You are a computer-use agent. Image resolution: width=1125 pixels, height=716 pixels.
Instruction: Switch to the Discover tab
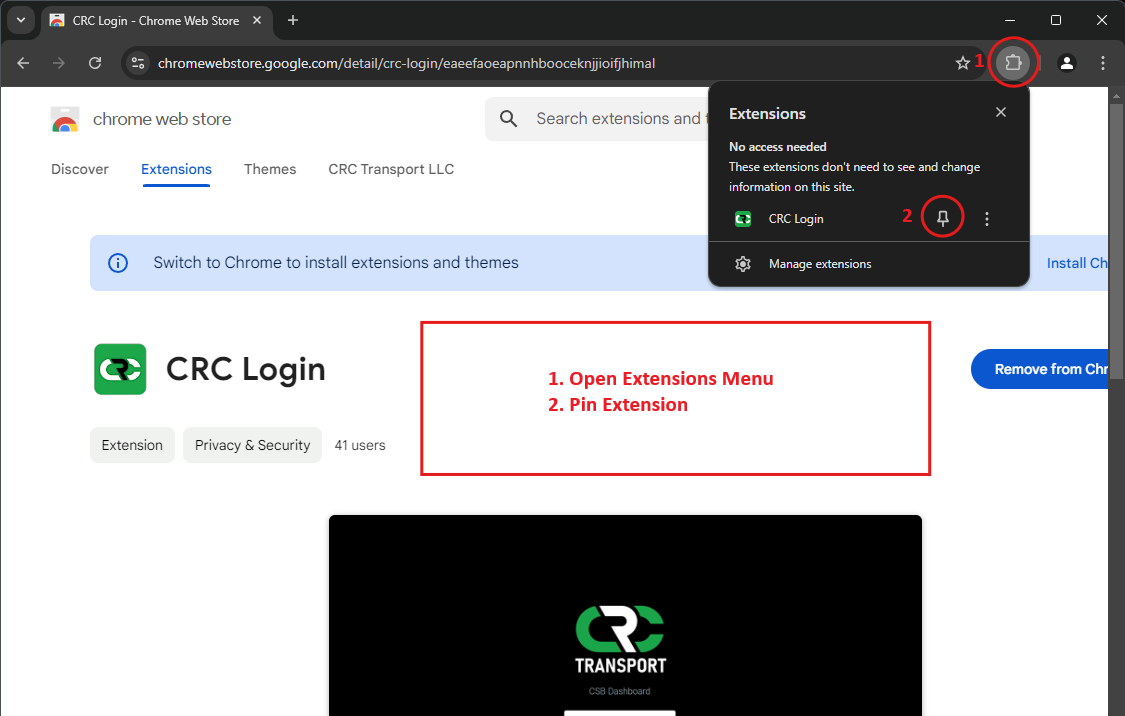(x=80, y=169)
